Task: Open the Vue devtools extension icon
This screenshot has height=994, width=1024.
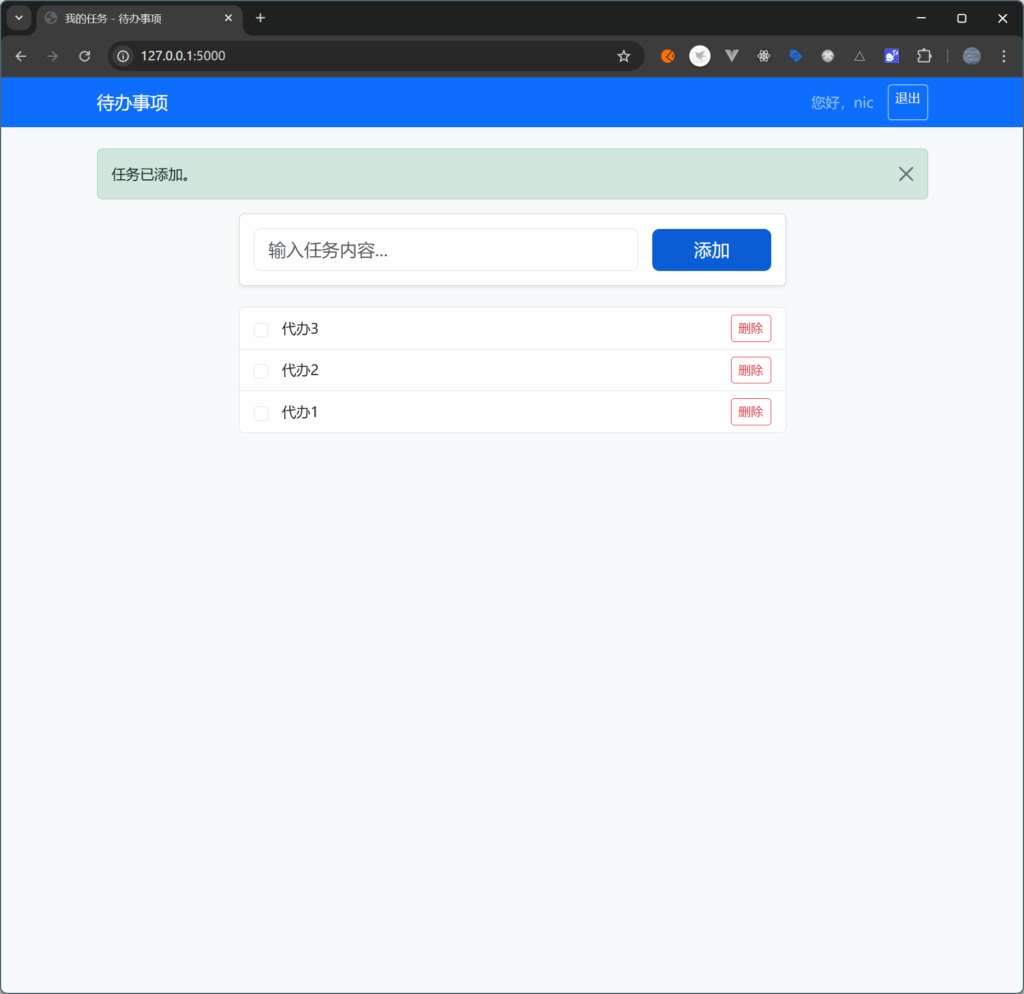Action: point(732,56)
